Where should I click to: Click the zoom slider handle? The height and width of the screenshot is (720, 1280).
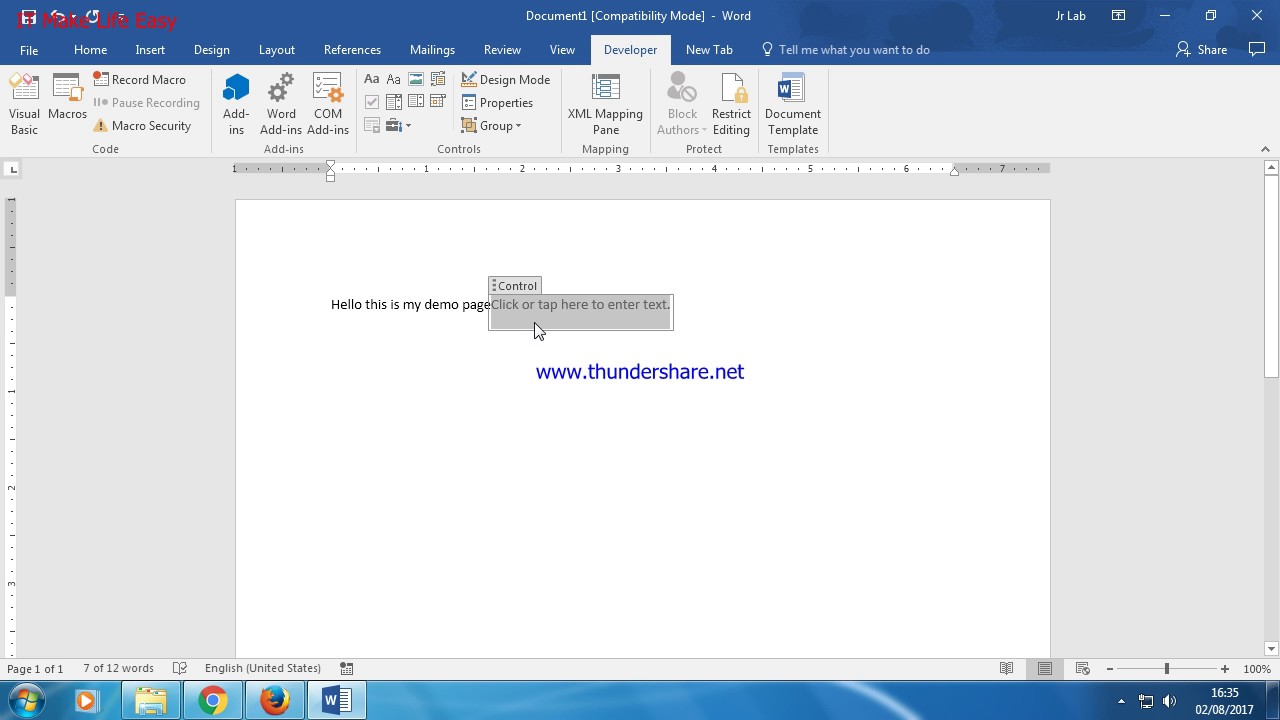tap(1166, 668)
